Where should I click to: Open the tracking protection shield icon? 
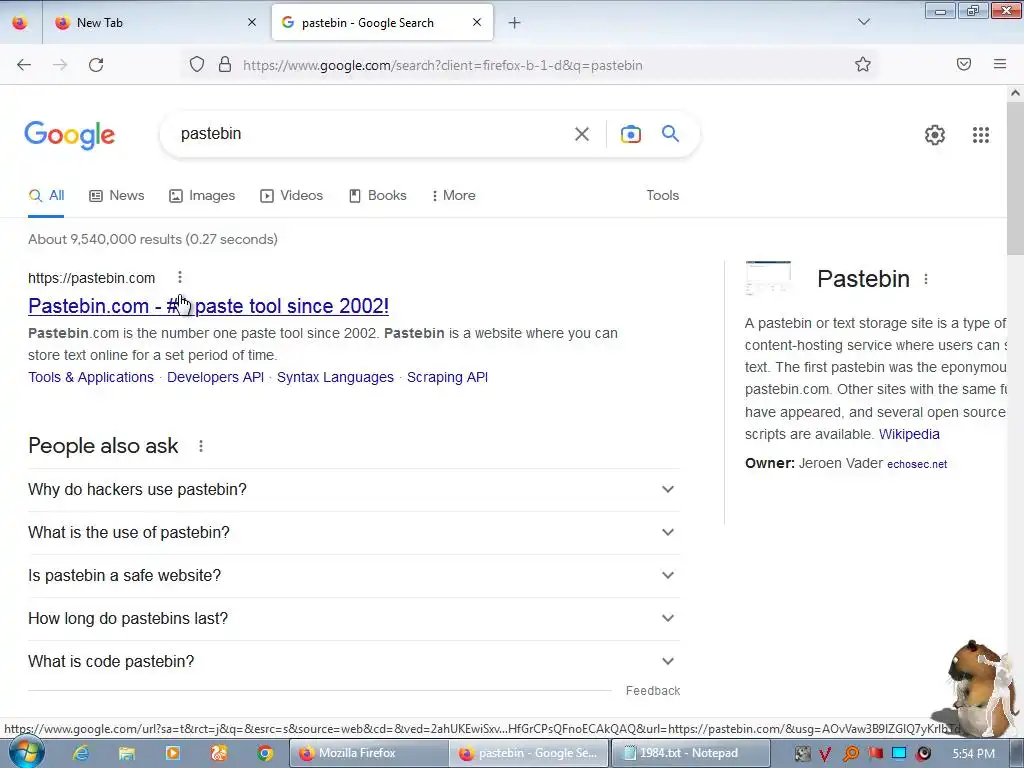coord(197,65)
